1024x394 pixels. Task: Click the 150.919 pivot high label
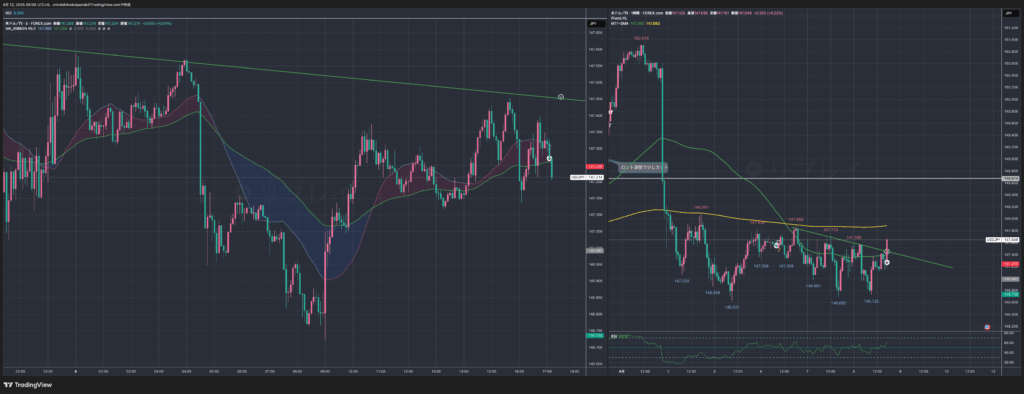640,38
